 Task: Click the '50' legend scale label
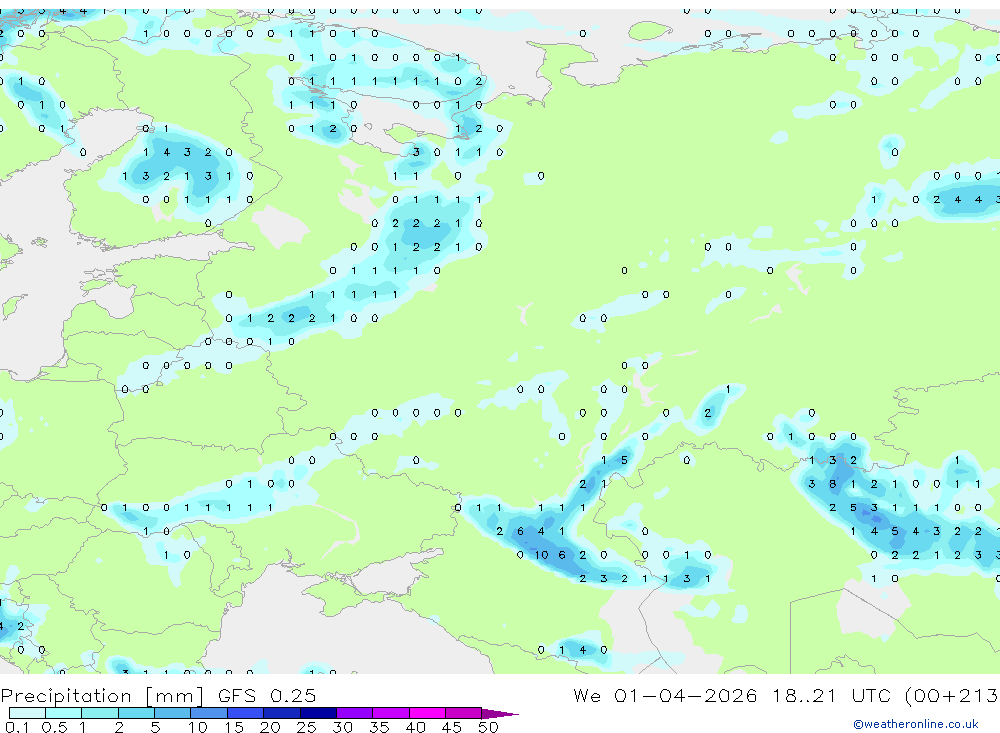point(488,727)
